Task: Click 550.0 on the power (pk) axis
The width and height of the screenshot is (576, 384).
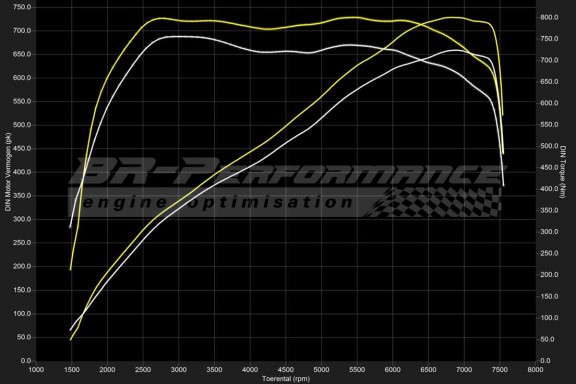Action: pos(22,101)
